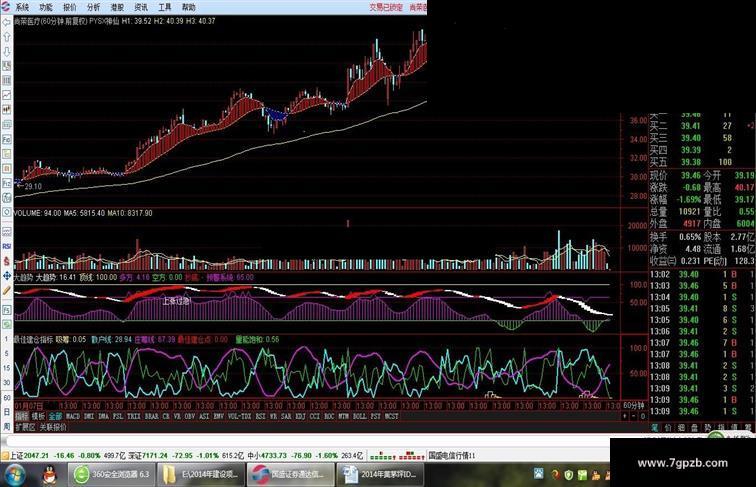Switch to the ROC indicator
The image size is (756, 487).
(329, 416)
